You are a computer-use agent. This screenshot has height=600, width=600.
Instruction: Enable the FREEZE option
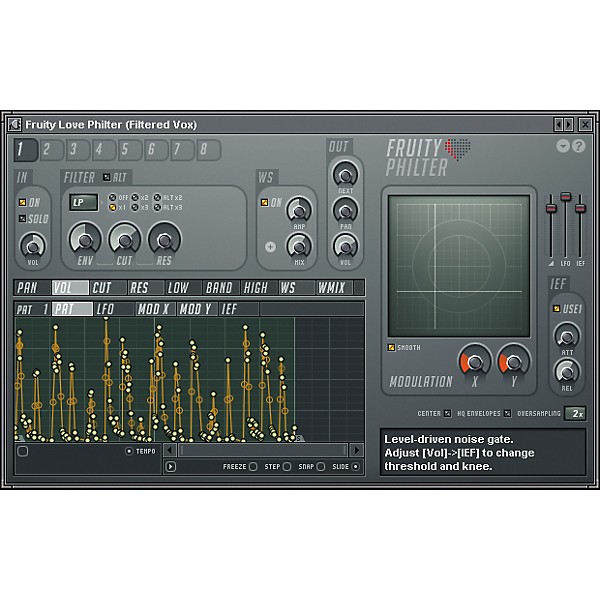click(253, 466)
